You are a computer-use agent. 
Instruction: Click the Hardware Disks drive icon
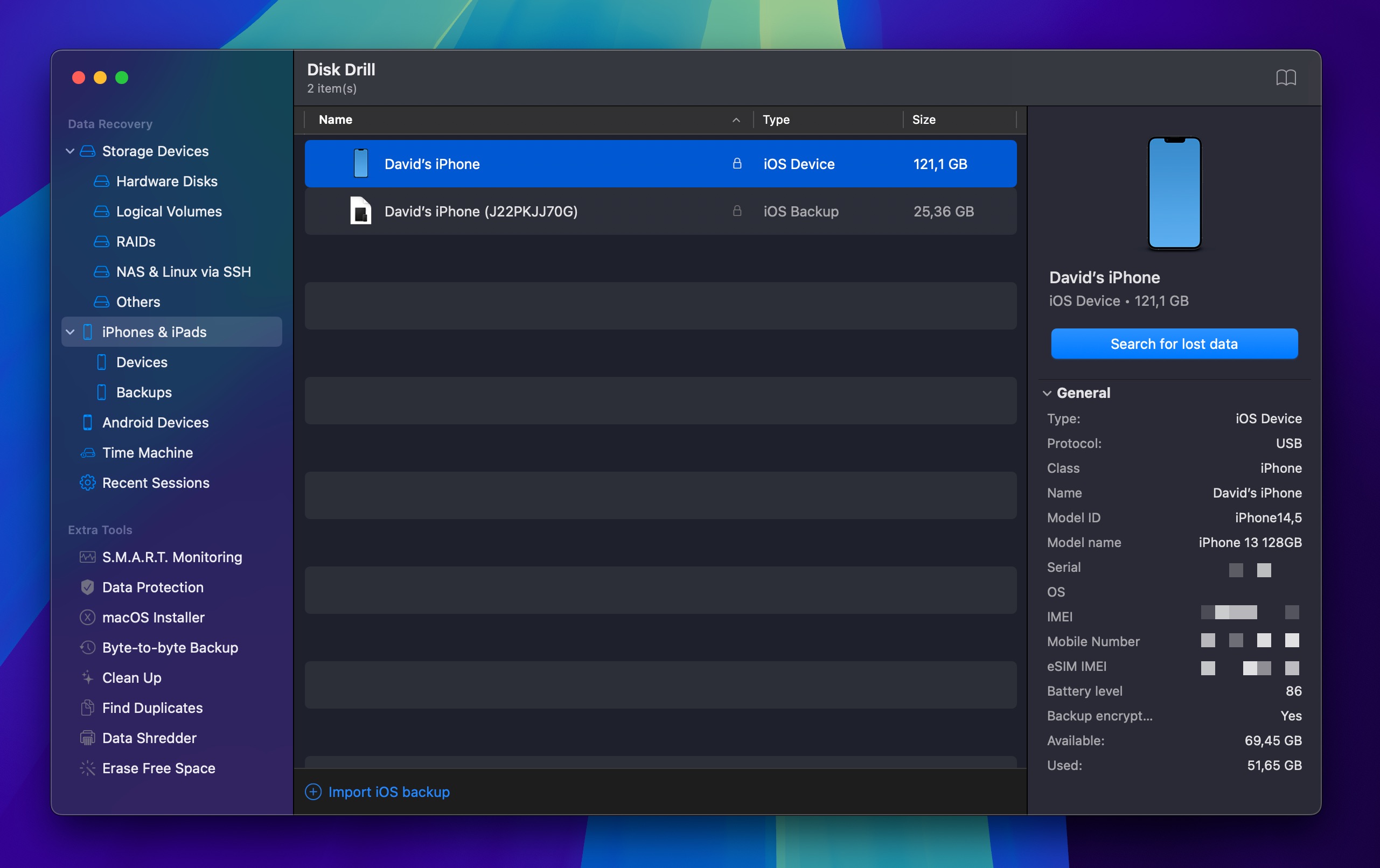coord(101,181)
